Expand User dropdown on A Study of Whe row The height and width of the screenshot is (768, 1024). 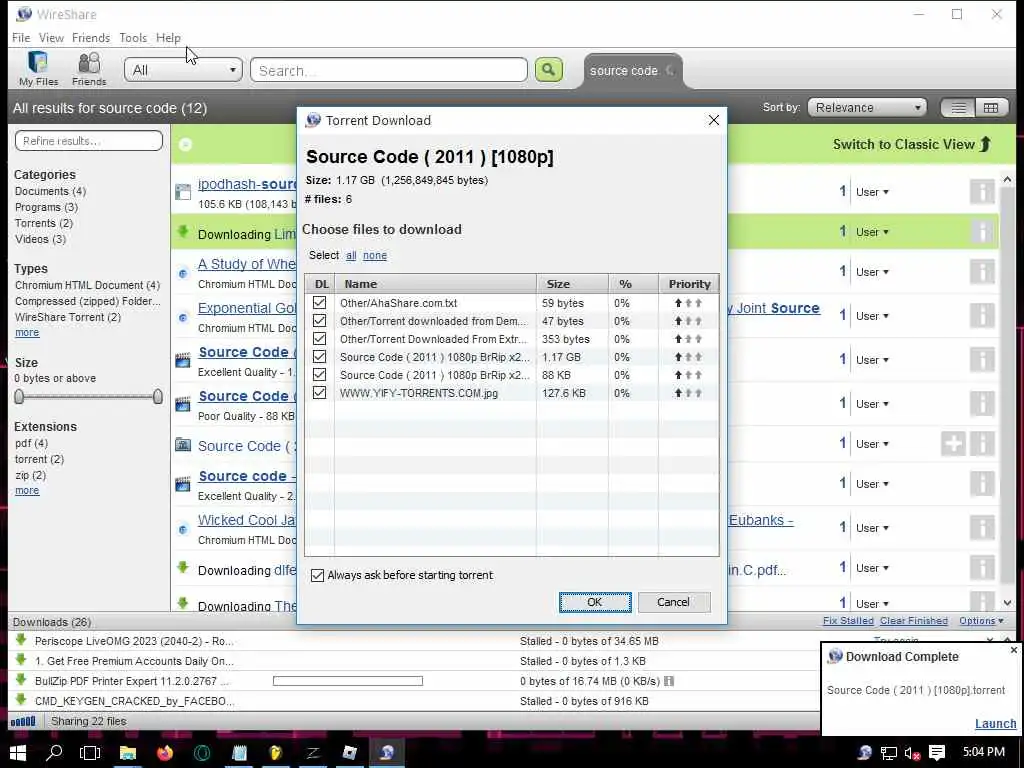pyautogui.click(x=872, y=272)
